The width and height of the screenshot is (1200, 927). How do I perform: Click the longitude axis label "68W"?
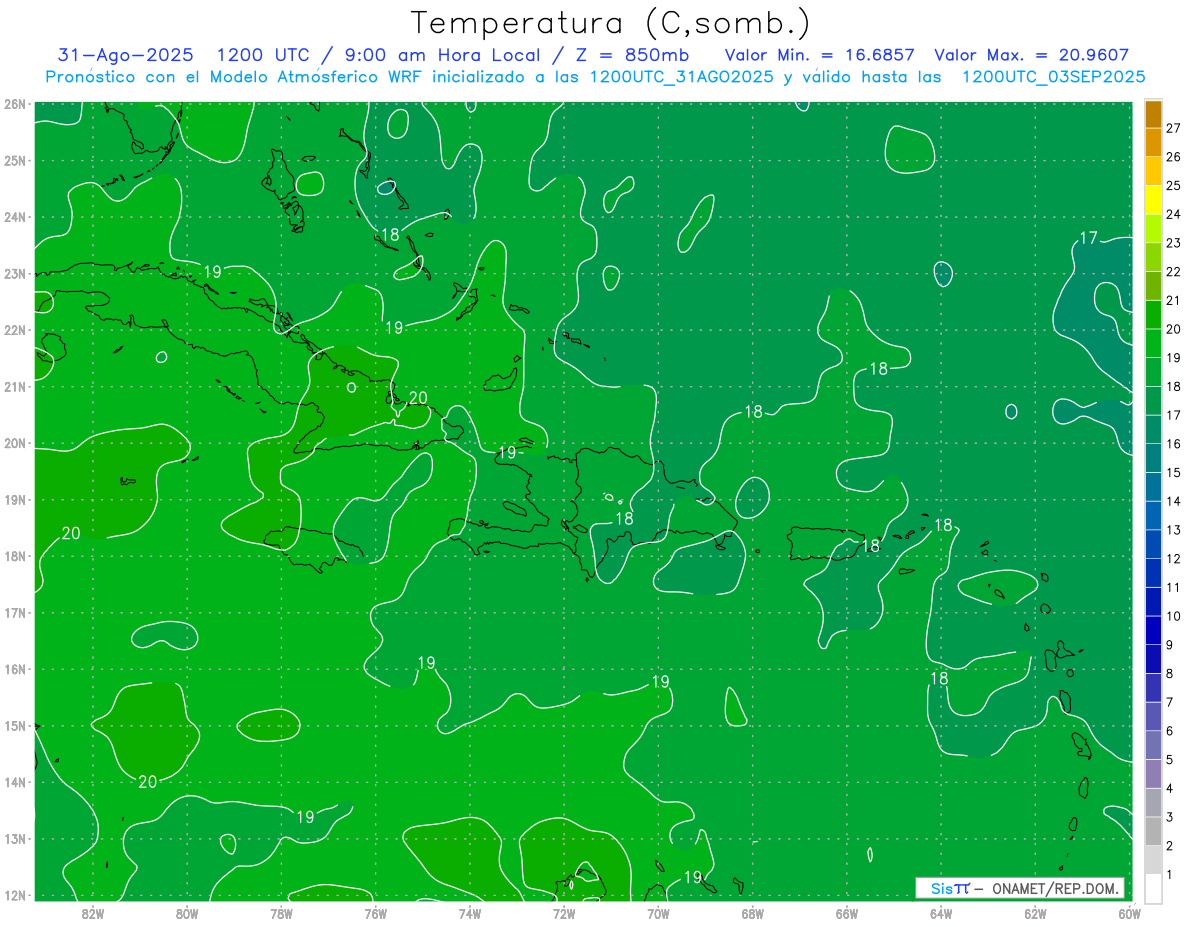click(x=752, y=912)
